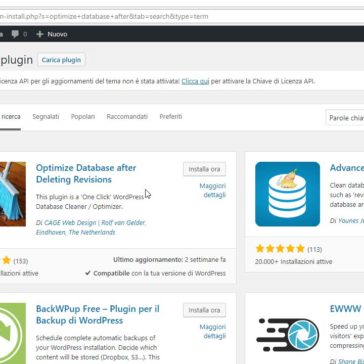Screen dimensions: 364x364
Task: Follow the 'Clicca qui' license link
Action: (x=195, y=81)
